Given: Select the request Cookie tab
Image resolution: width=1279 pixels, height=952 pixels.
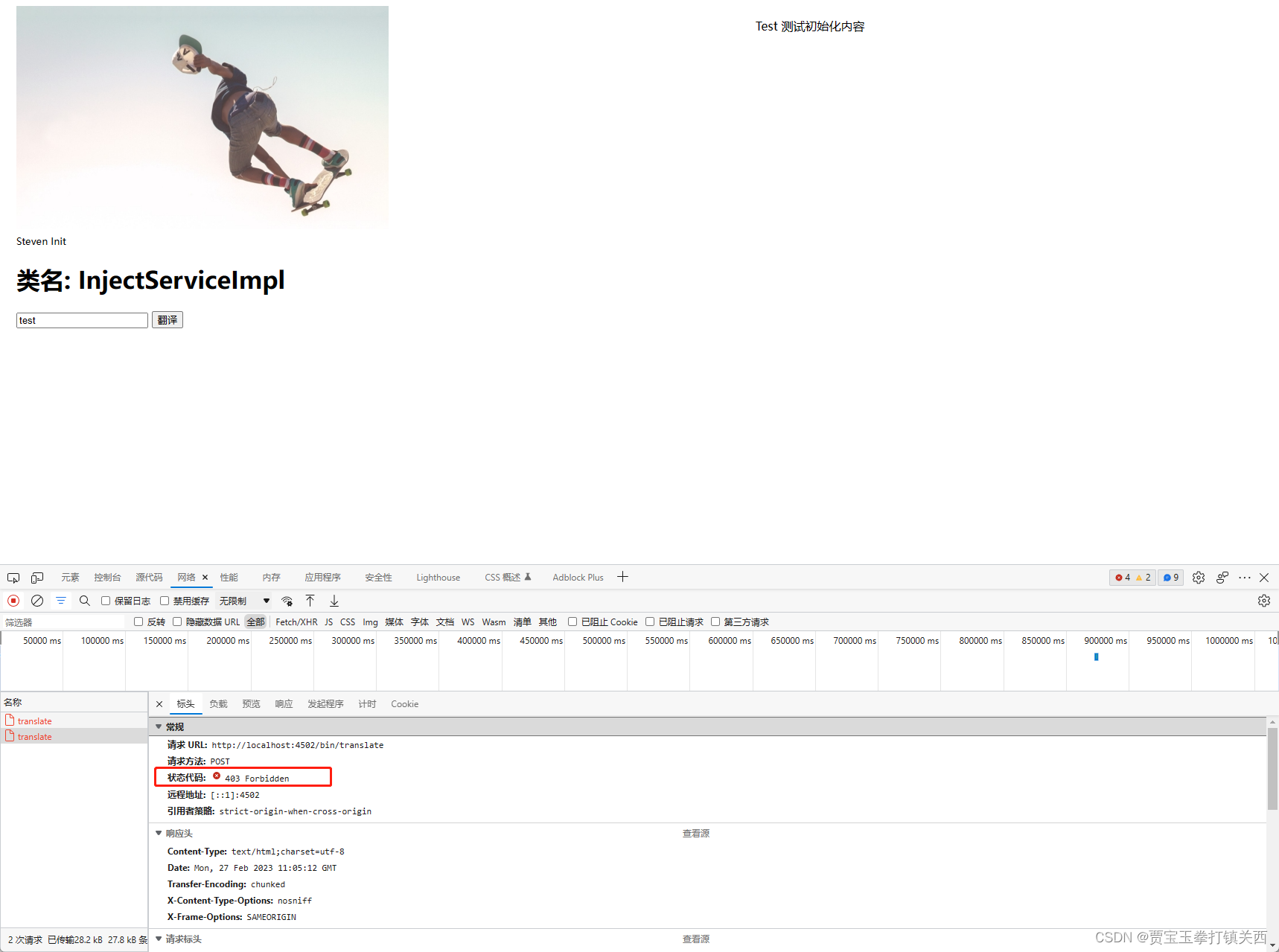Looking at the screenshot, I should click(x=404, y=704).
